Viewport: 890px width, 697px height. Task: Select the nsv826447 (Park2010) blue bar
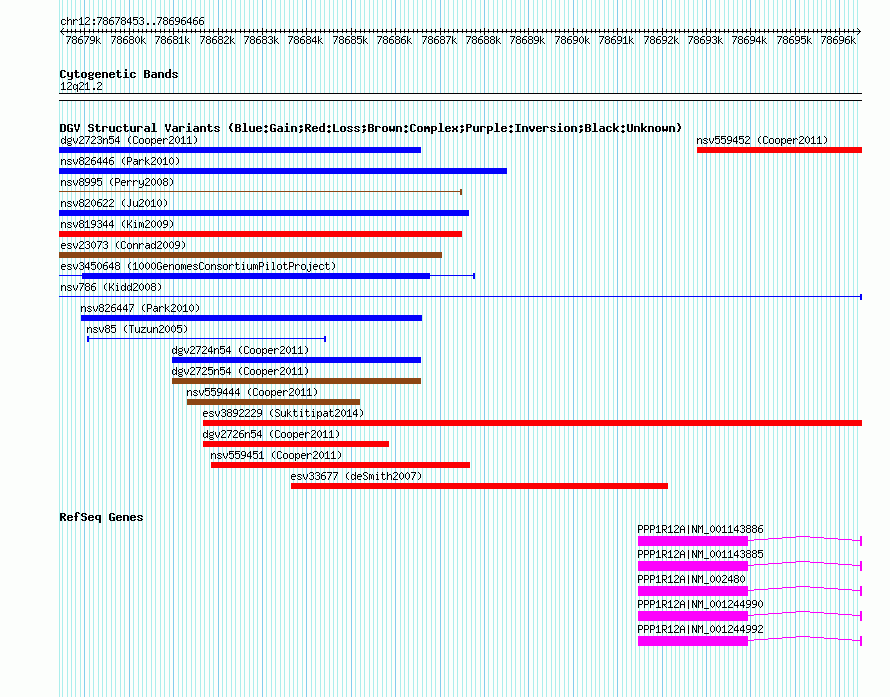[x=251, y=318]
